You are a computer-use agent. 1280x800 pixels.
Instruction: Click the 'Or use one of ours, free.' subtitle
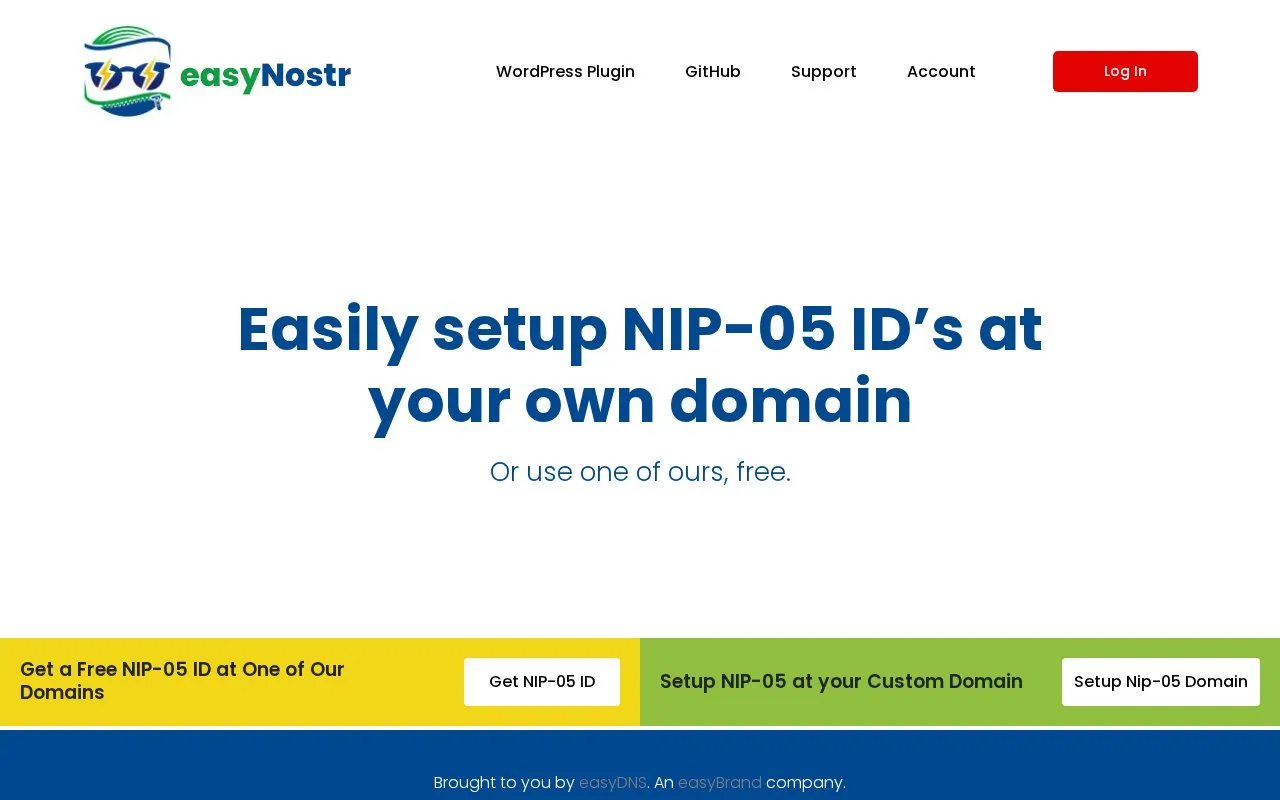(x=640, y=471)
